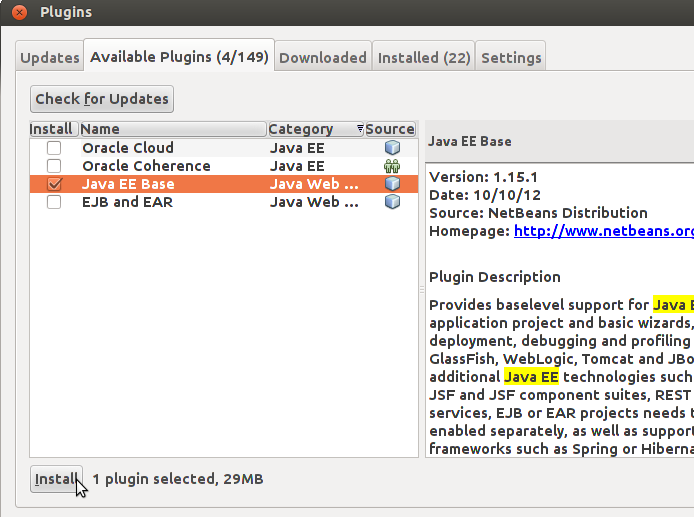Click Java EE Base source cube icon

point(392,184)
